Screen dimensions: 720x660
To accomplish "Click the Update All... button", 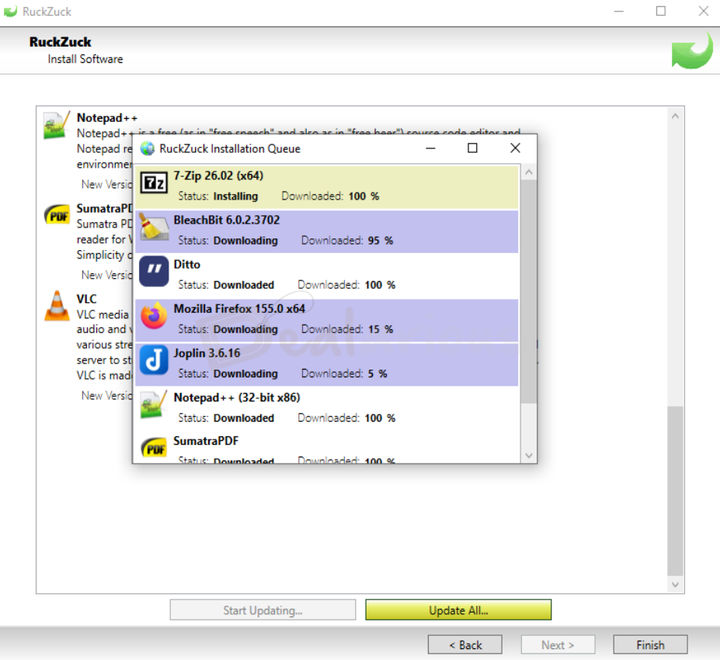I will point(458,610).
